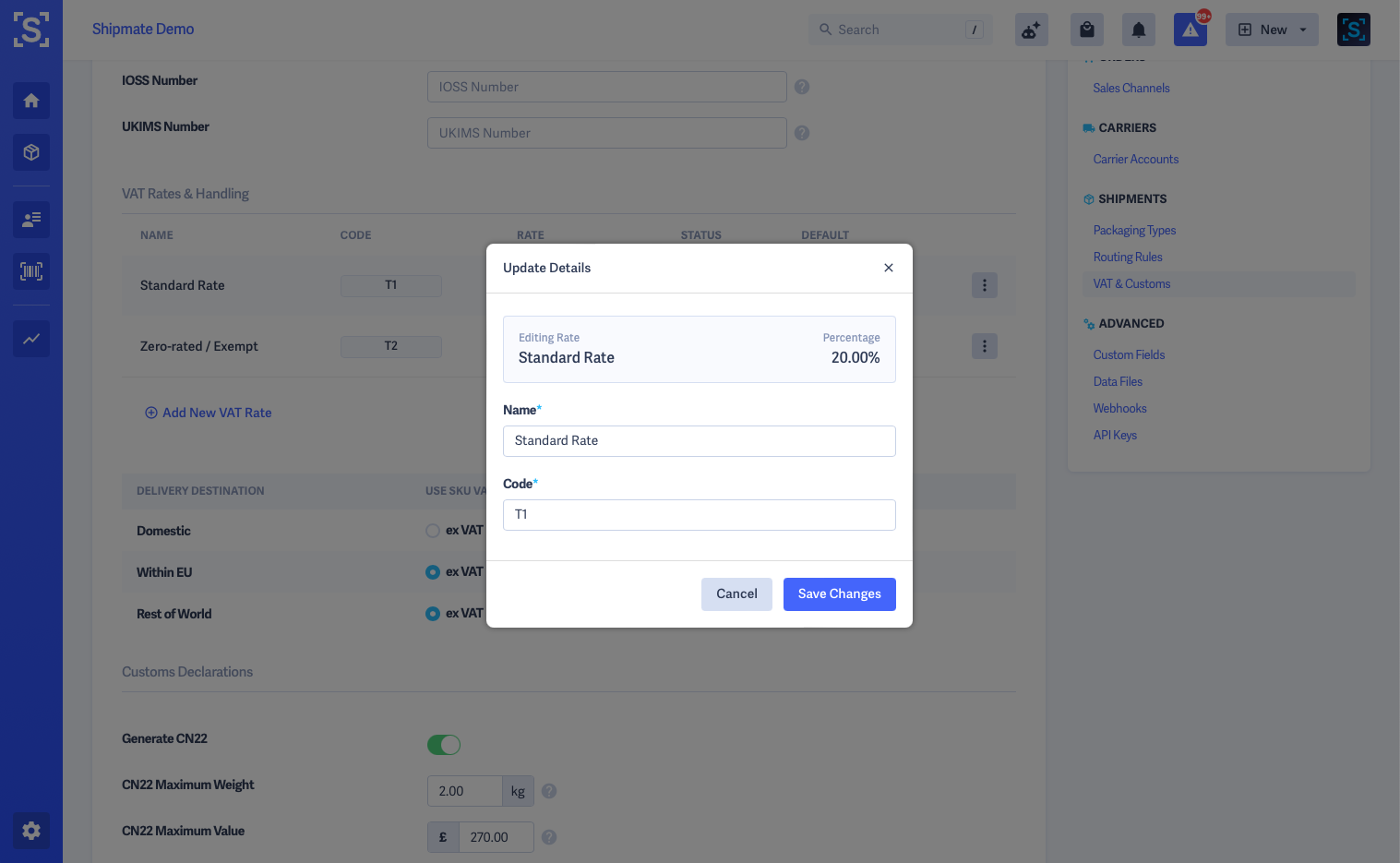The width and height of the screenshot is (1400, 863).
Task: Focus the Search box in header
Action: point(901,30)
